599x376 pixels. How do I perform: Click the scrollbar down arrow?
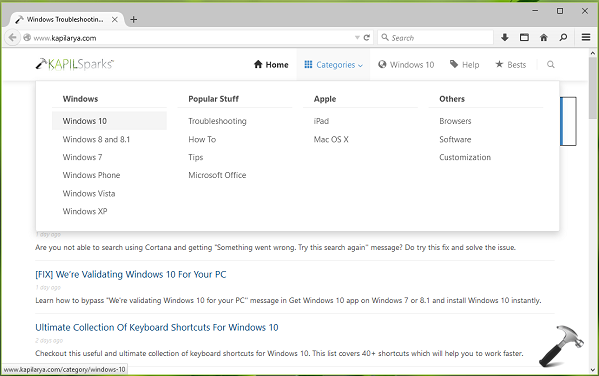[593, 370]
